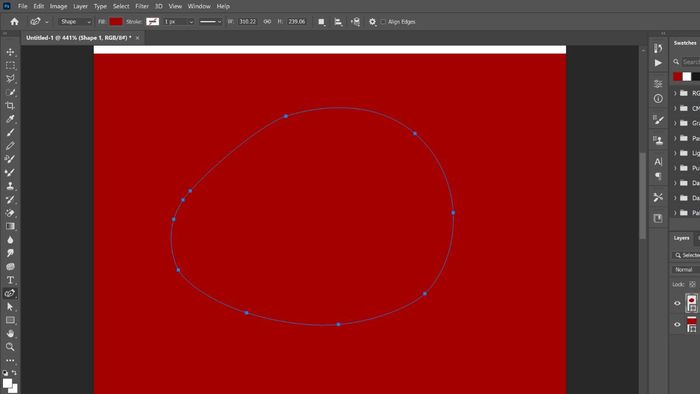Select the Curvature Pen tool in toolbar
Screen dimensions: 700x394
[10, 293]
